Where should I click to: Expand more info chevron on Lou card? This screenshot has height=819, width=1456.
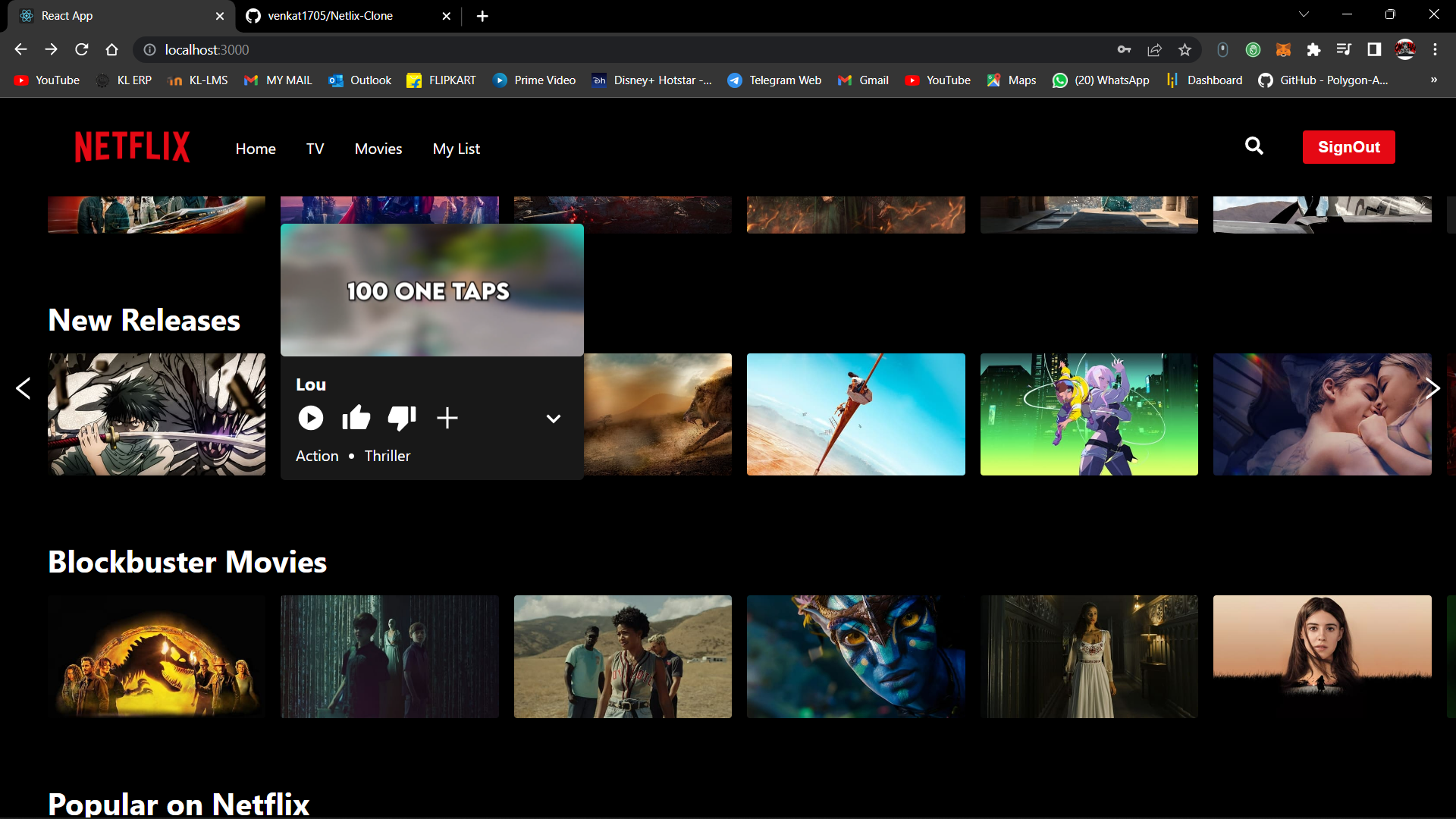tap(554, 419)
